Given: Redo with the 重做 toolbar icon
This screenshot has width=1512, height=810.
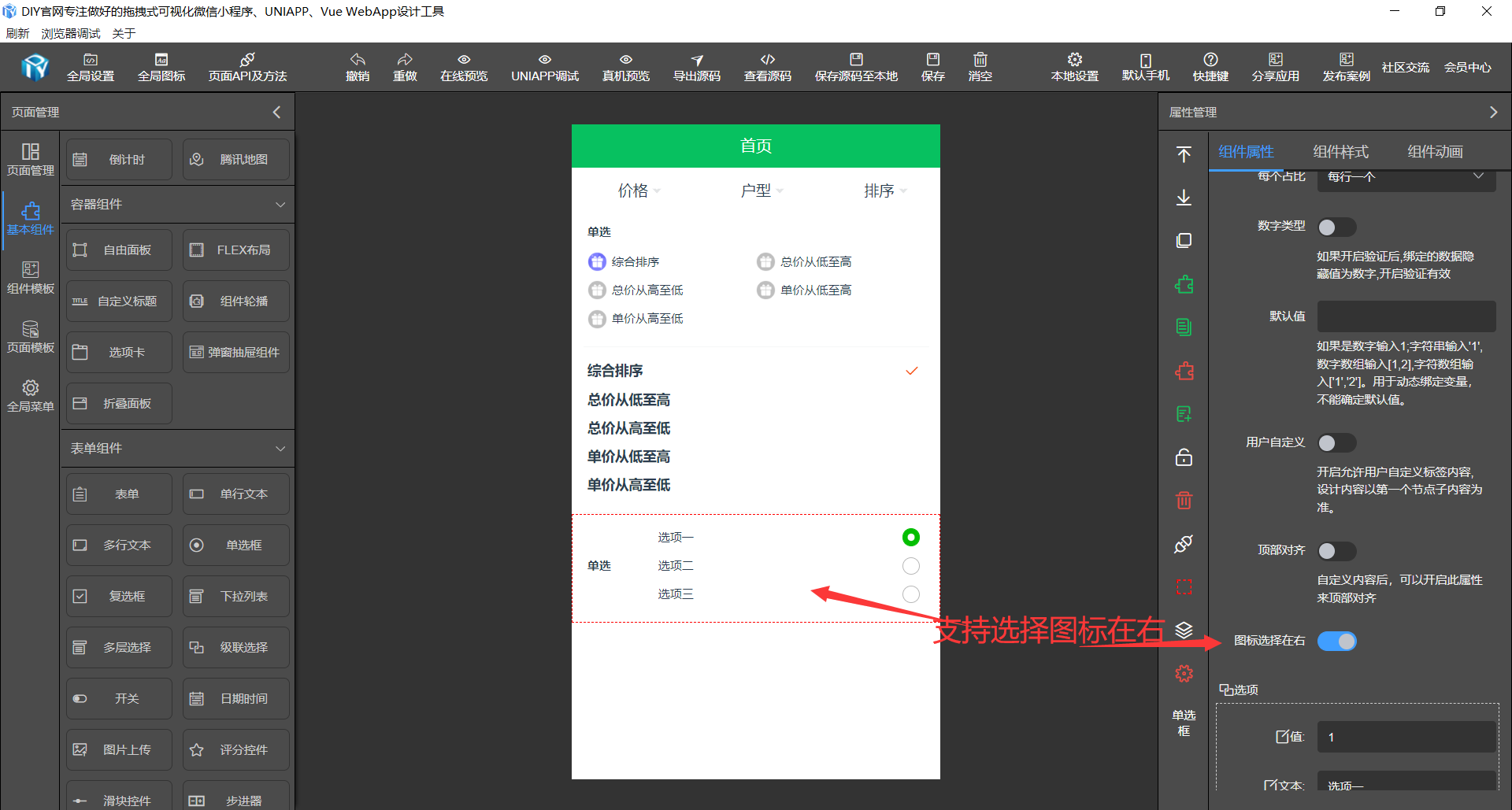Looking at the screenshot, I should click(405, 68).
